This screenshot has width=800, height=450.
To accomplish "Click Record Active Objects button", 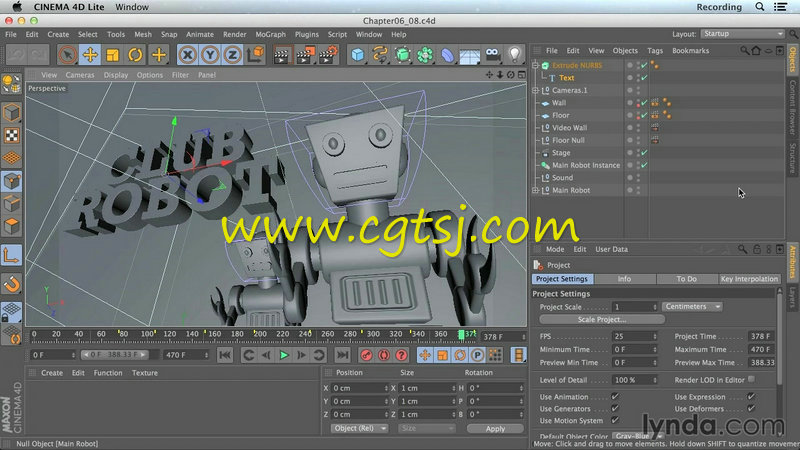I will 366,355.
